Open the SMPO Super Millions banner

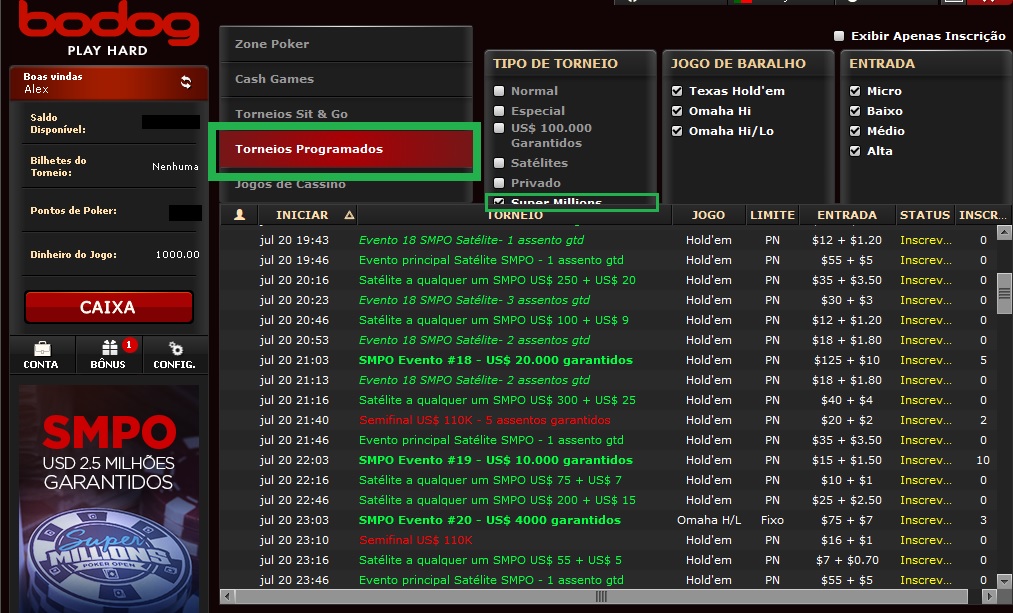tap(109, 499)
